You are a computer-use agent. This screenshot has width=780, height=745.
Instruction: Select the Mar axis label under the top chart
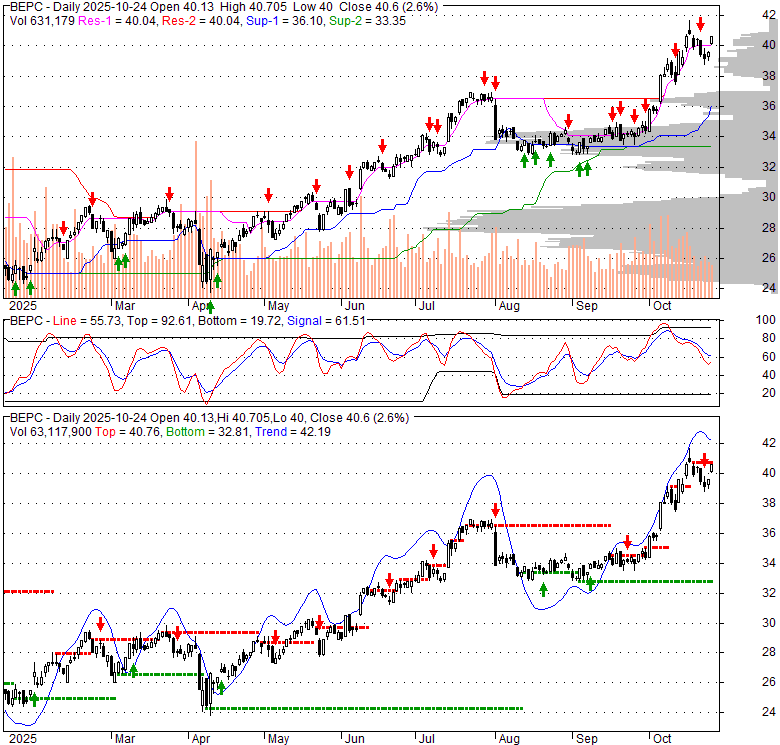click(125, 306)
